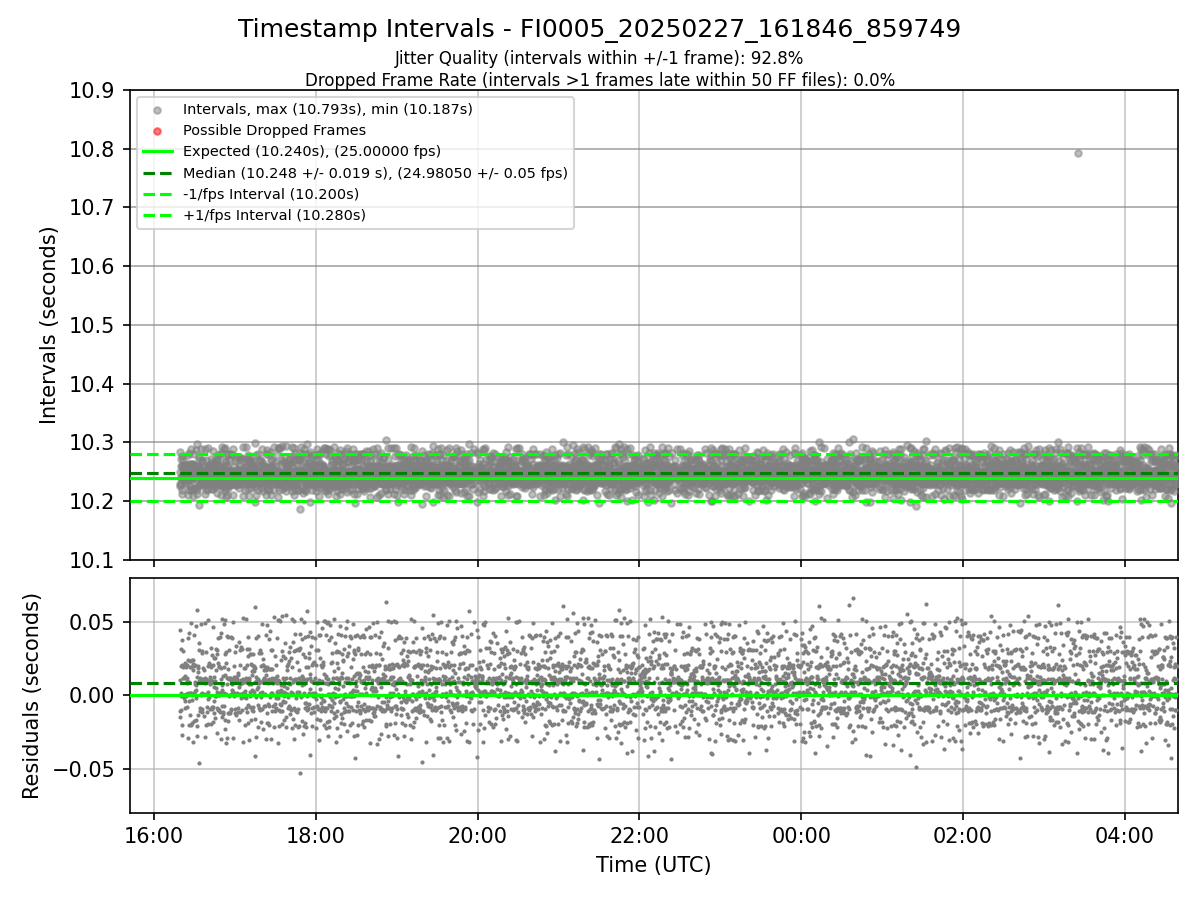Click legend entry '-1/fps Interval (10.200s)'
Screen dimensions: 1200x900
(271, 194)
